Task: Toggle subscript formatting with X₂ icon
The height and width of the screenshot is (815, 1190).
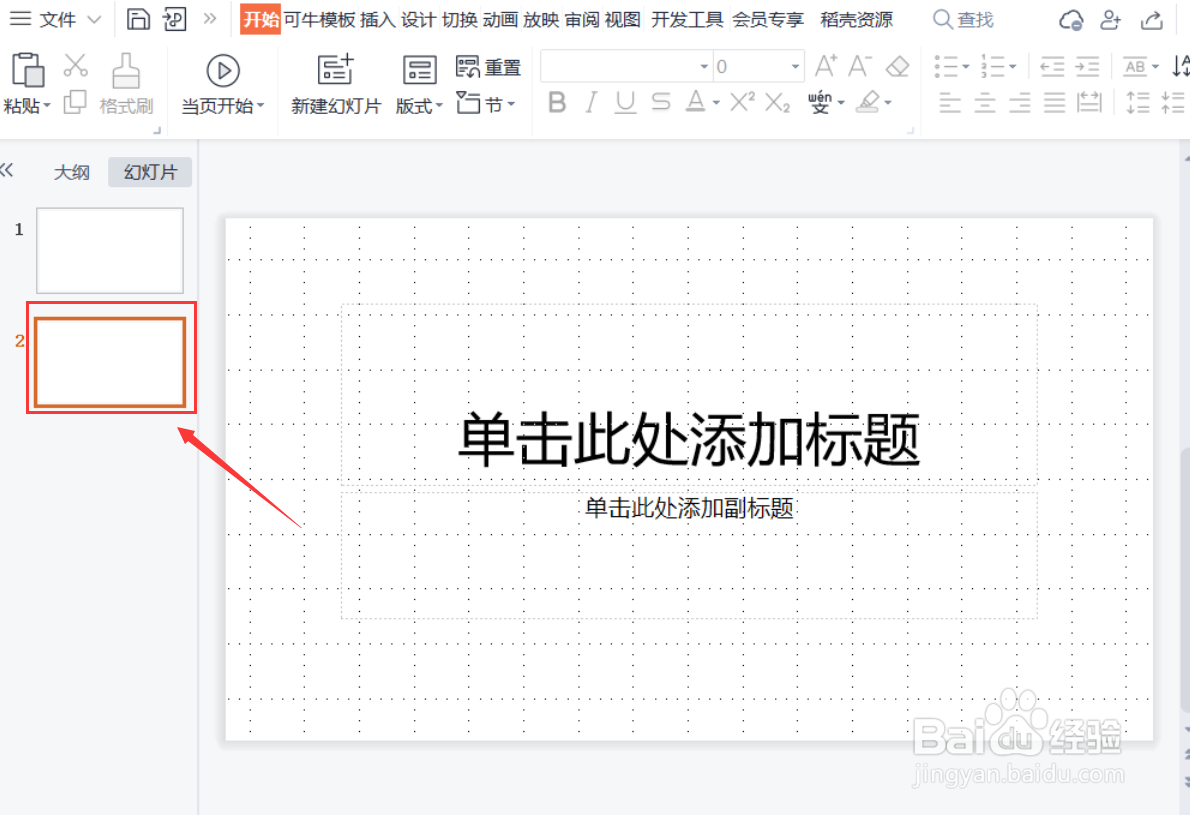Action: coord(777,102)
